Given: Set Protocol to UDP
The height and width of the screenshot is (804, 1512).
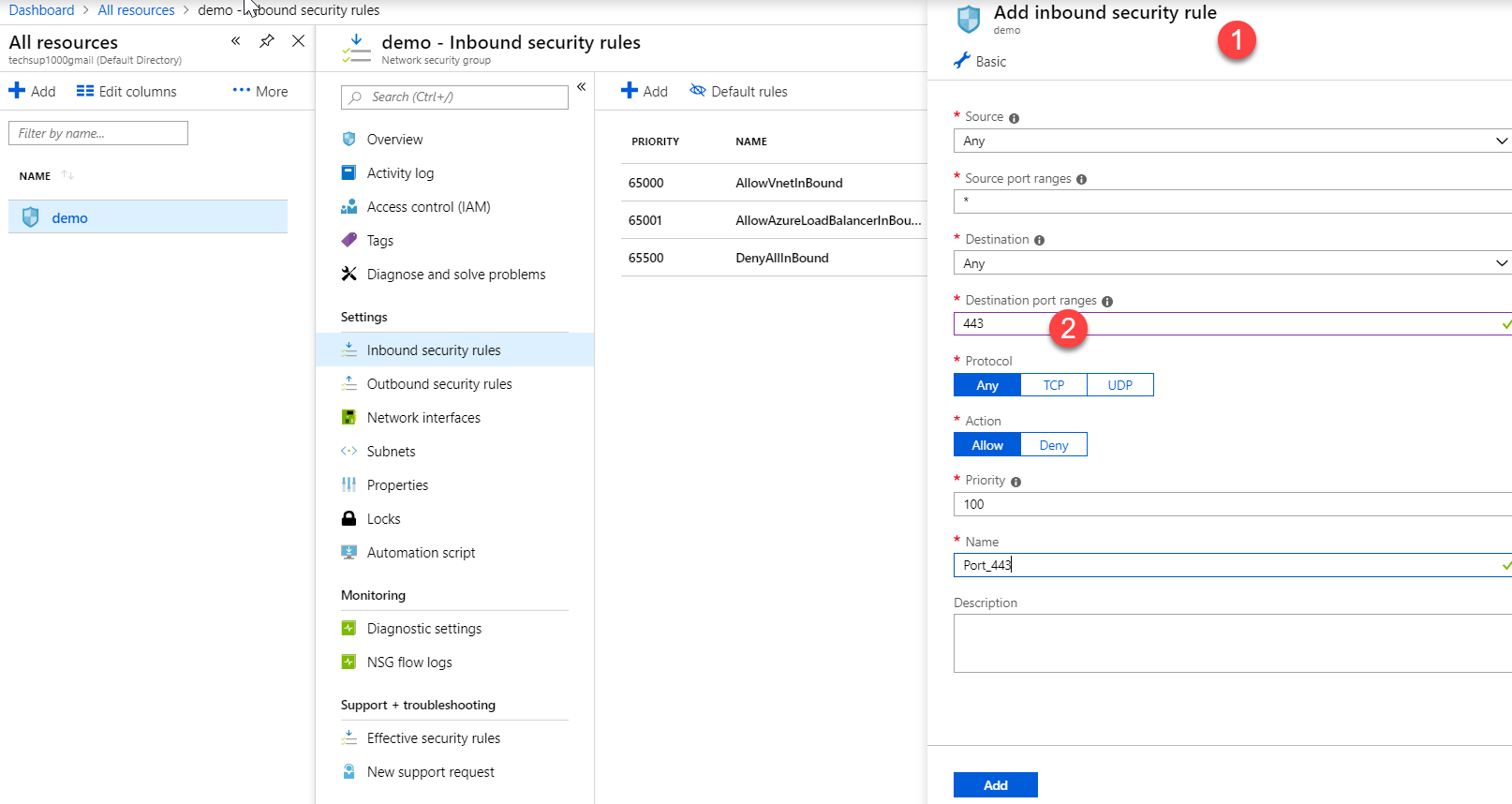Looking at the screenshot, I should point(1120,385).
